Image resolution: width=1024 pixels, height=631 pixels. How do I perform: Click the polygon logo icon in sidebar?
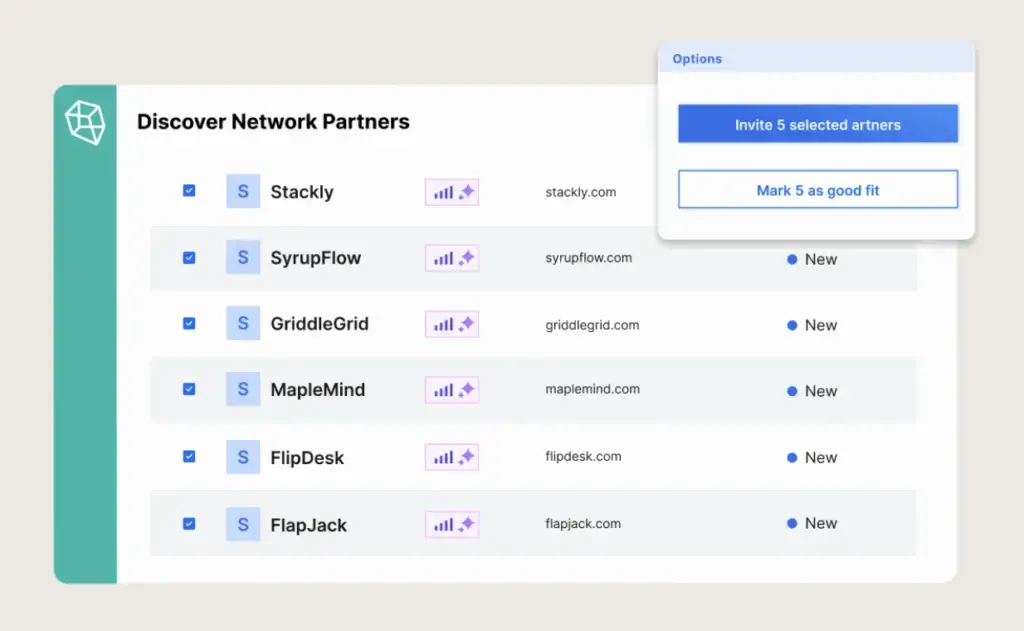coord(85,123)
